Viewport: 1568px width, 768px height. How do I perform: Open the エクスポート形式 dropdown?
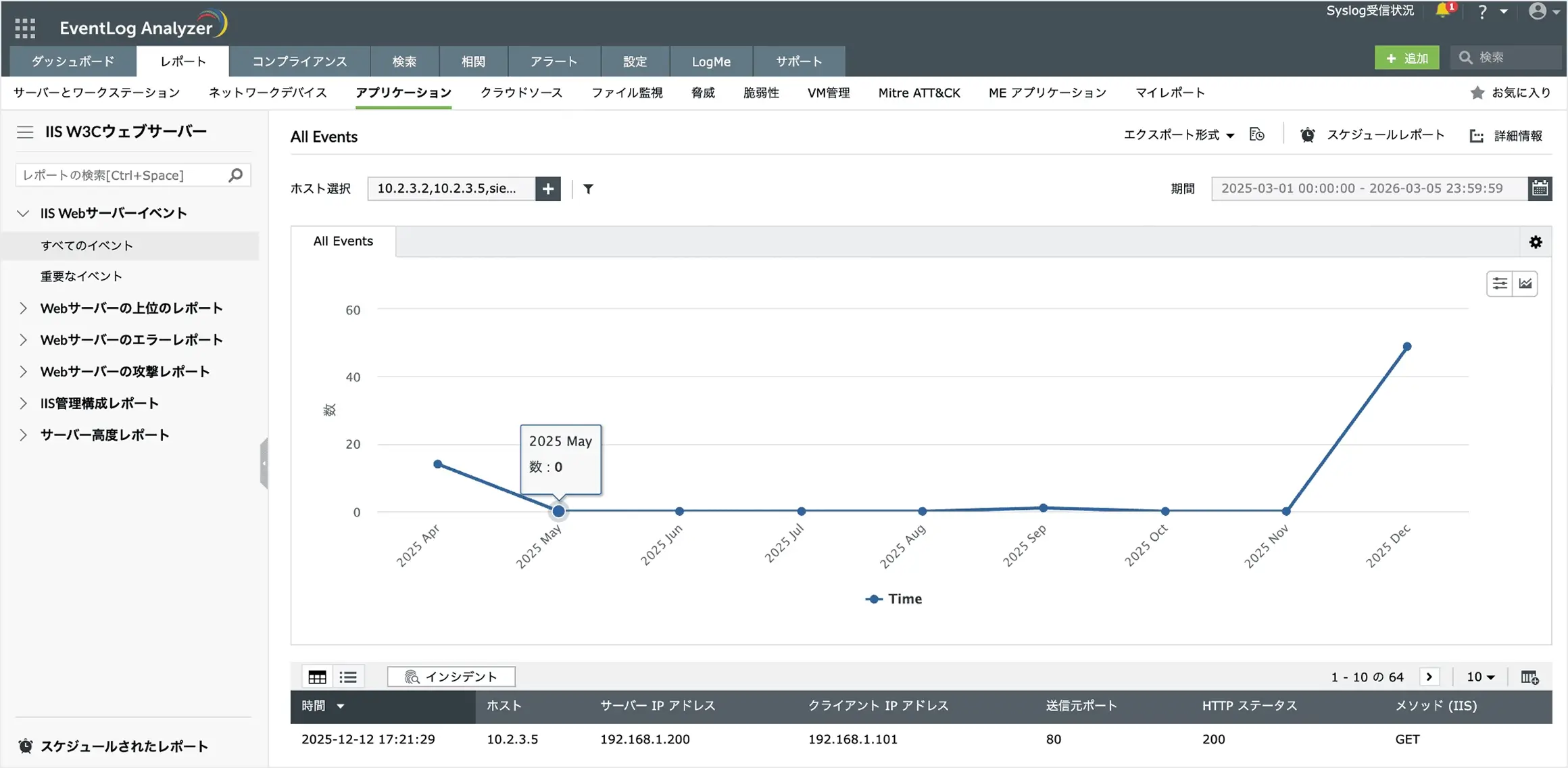click(1179, 135)
